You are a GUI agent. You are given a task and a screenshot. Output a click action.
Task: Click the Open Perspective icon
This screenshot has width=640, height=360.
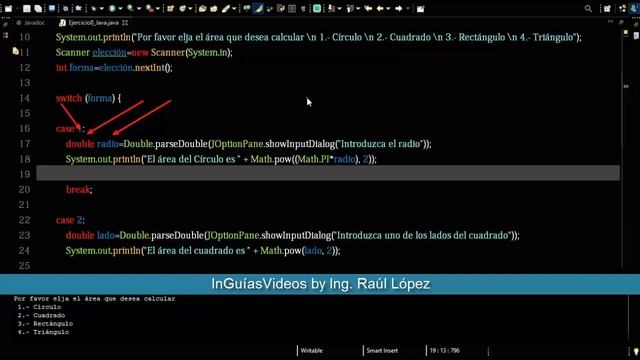[607, 9]
